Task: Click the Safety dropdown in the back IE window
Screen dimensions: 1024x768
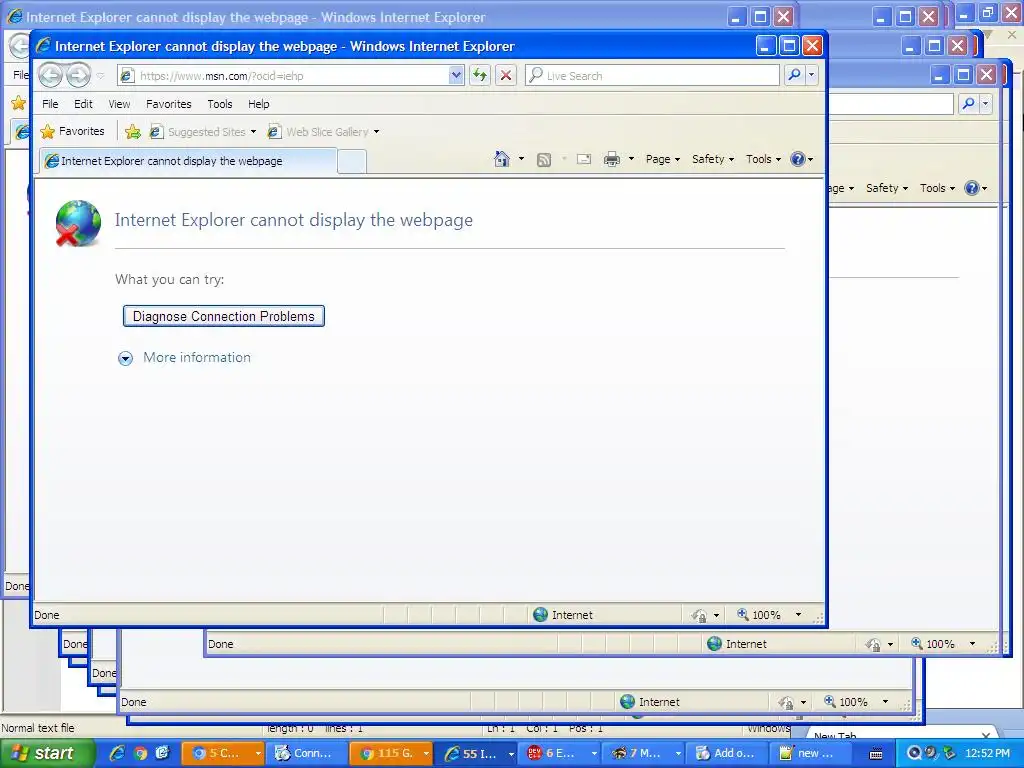Action: pos(887,188)
